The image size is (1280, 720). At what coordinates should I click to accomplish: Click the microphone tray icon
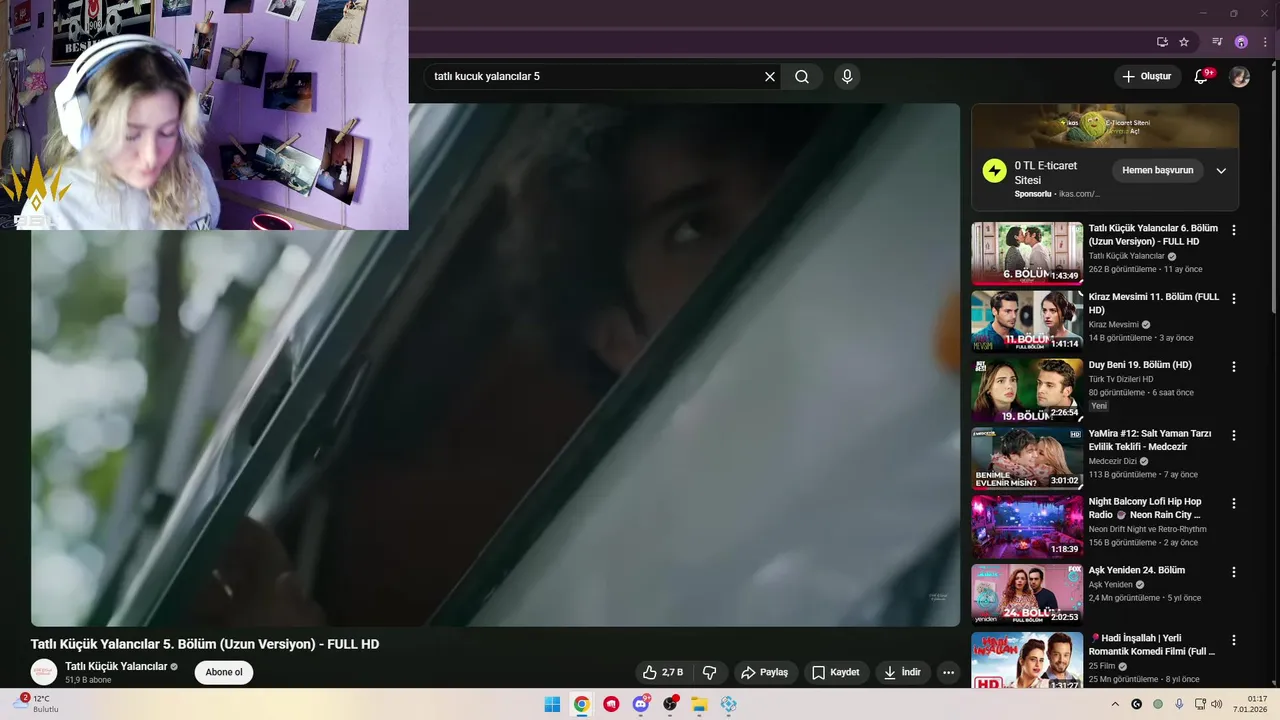coord(1179,704)
